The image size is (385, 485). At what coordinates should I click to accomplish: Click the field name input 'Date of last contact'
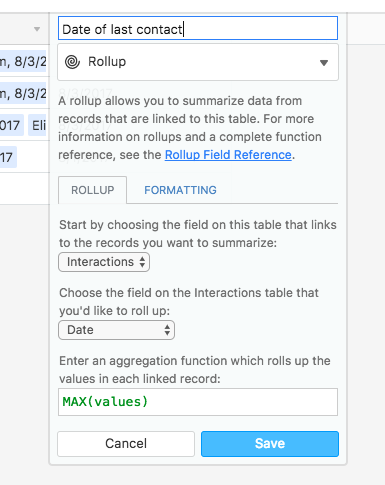(198, 28)
